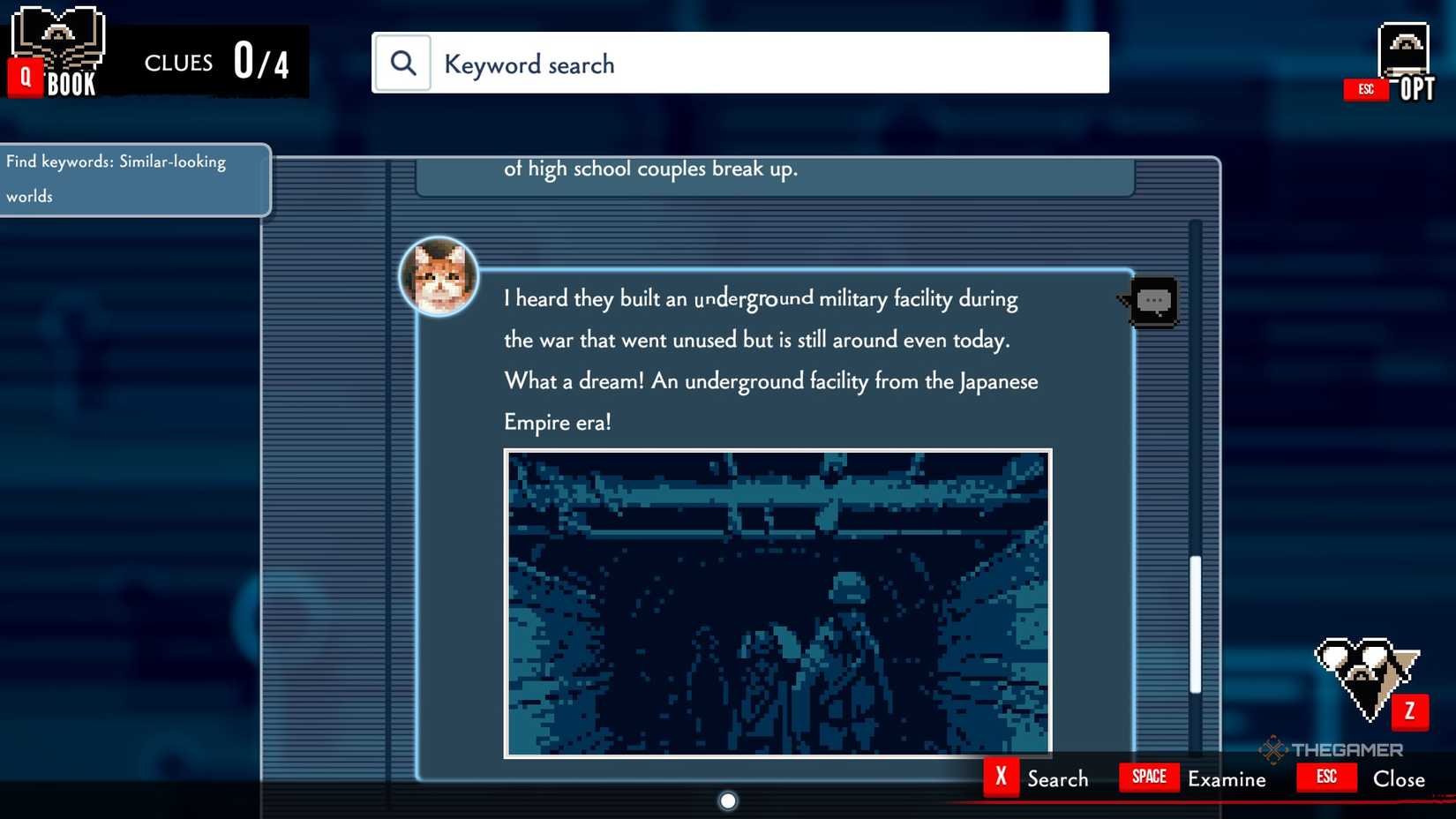
Task: Click the magnifying glass search icon
Action: click(x=403, y=64)
